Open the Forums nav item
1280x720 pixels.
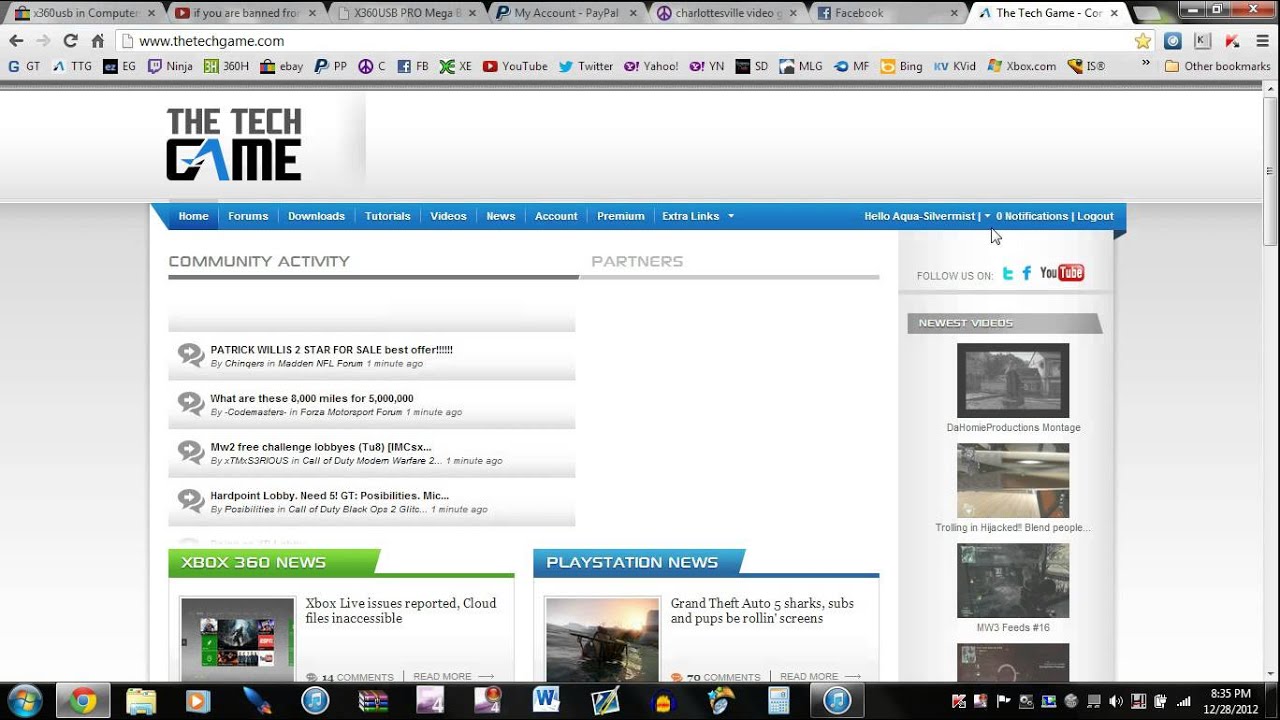pos(248,216)
